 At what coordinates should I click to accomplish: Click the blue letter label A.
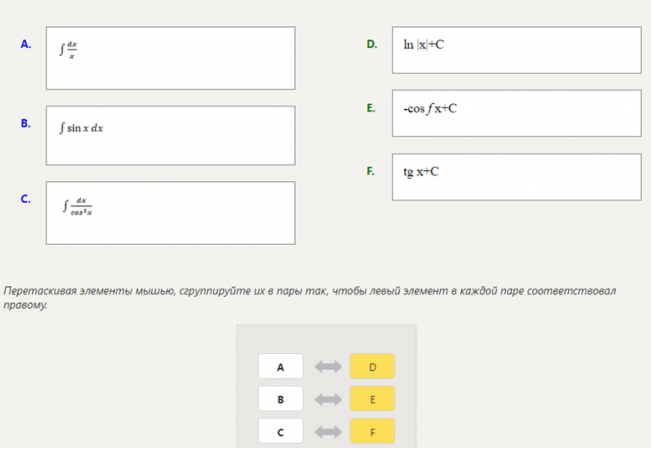point(26,44)
